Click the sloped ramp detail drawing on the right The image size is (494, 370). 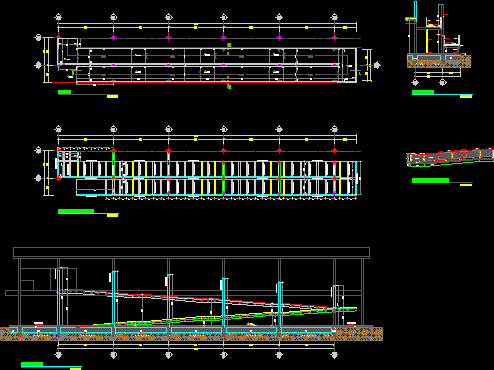coord(450,157)
